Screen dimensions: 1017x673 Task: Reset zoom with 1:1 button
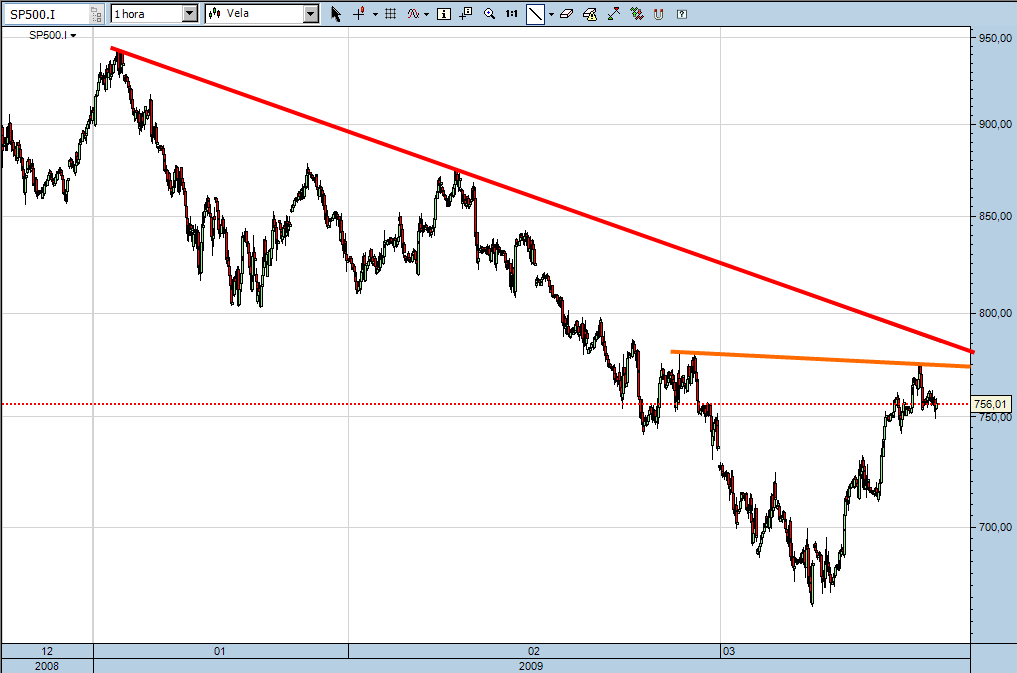pyautogui.click(x=512, y=14)
